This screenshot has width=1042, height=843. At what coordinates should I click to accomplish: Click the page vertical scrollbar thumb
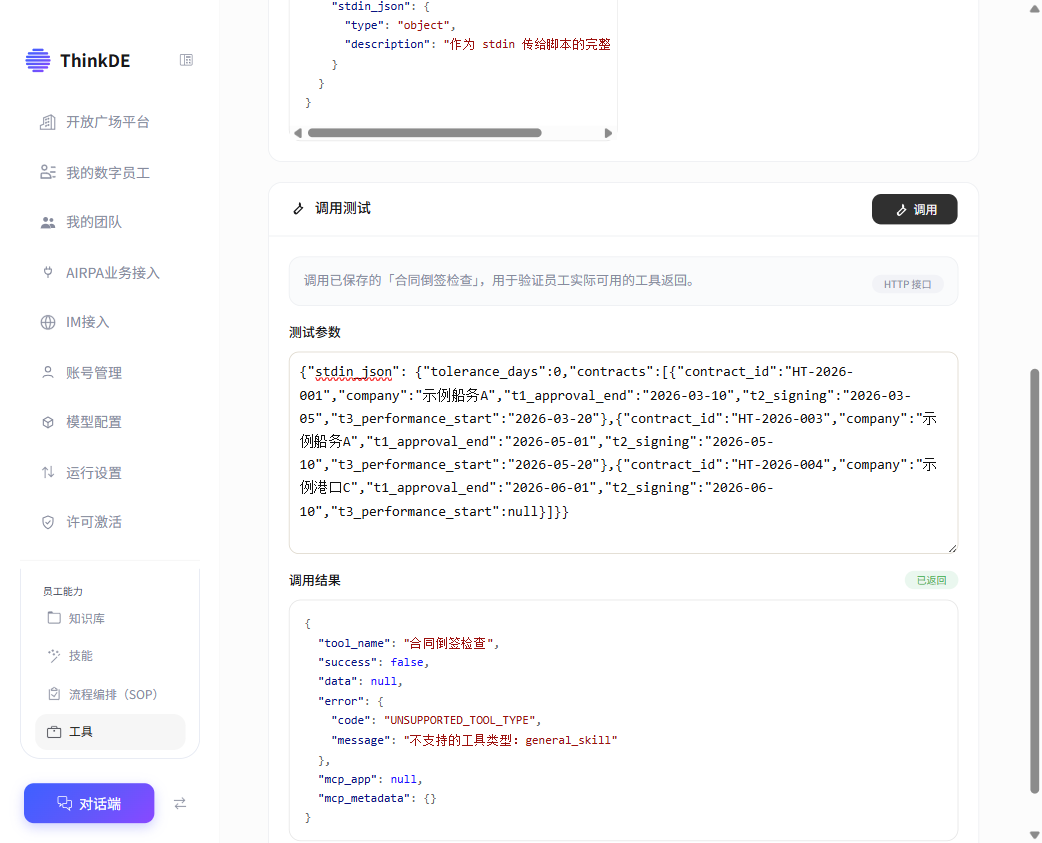(x=1035, y=581)
